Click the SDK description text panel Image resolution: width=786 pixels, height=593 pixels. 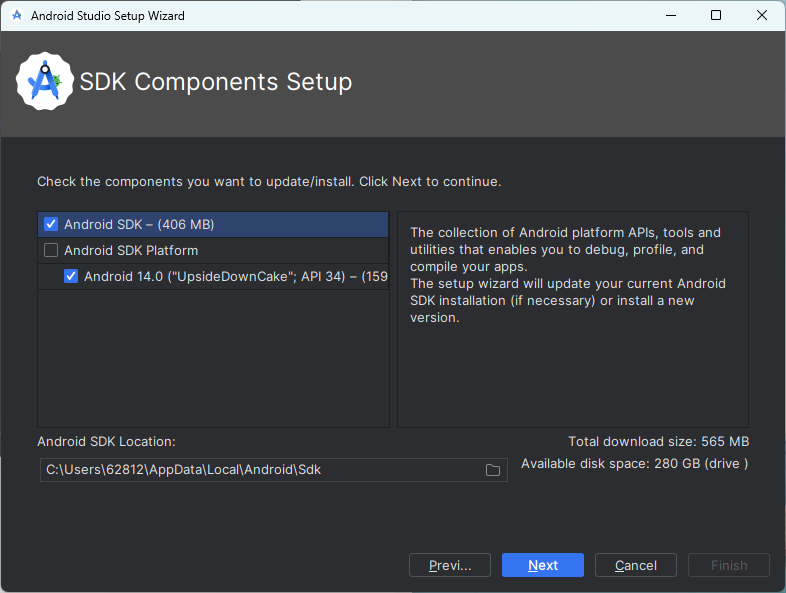point(573,319)
